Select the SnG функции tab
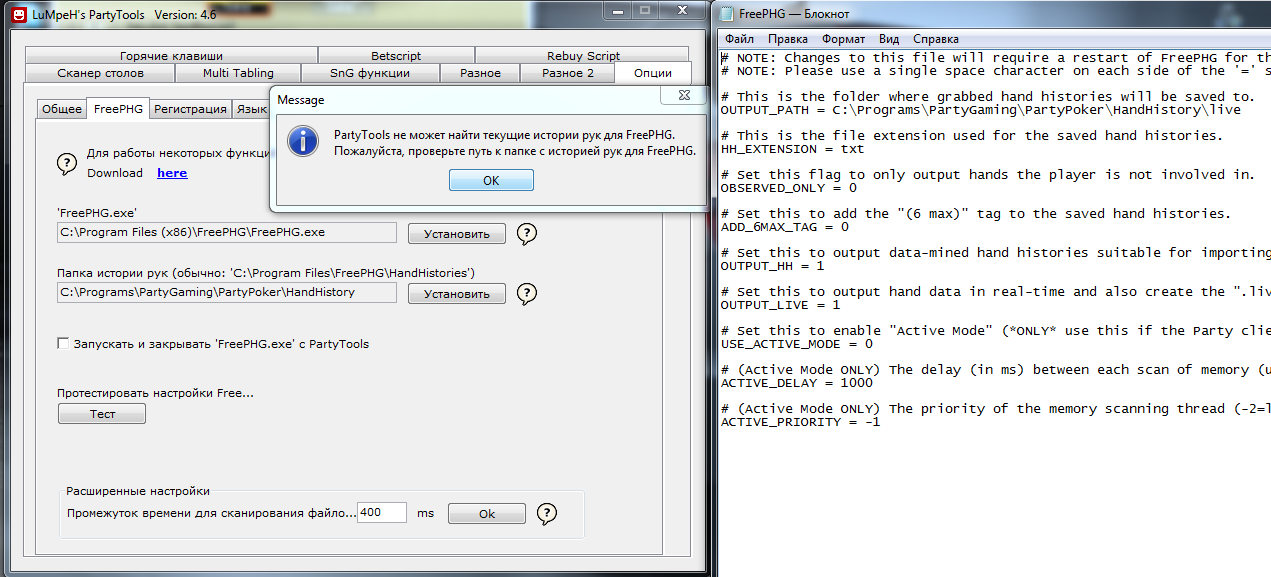This screenshot has width=1271, height=577. [x=370, y=73]
